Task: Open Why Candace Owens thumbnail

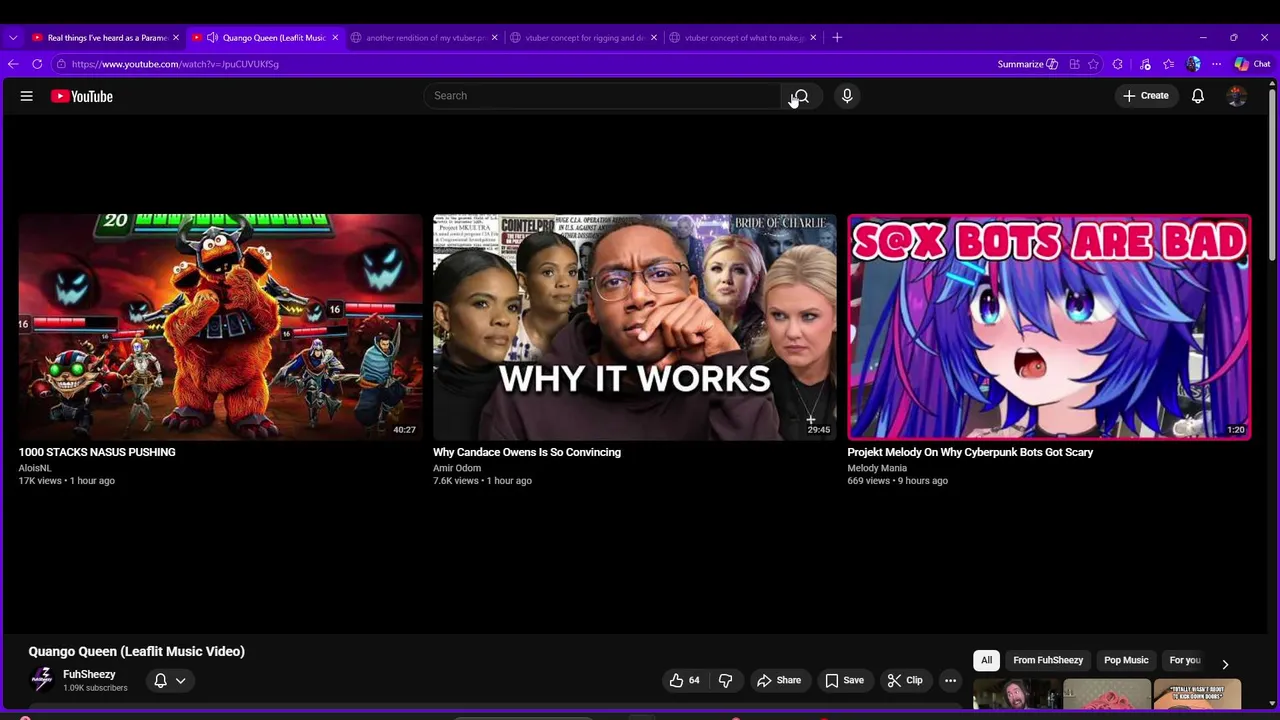Action: tap(635, 326)
